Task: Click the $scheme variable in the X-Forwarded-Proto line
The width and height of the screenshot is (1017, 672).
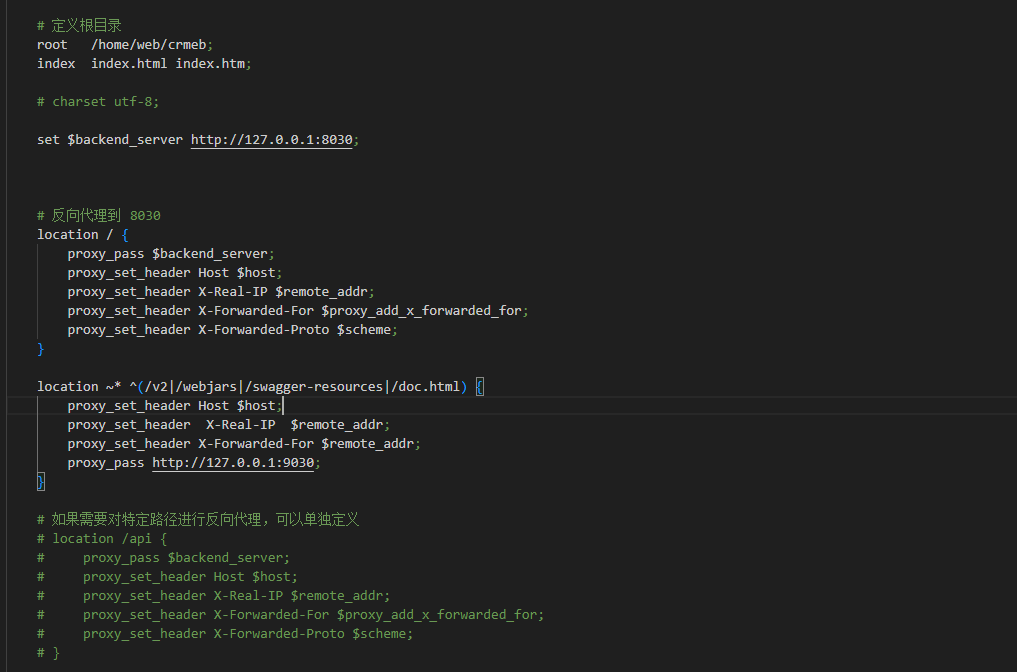Action: coord(364,330)
